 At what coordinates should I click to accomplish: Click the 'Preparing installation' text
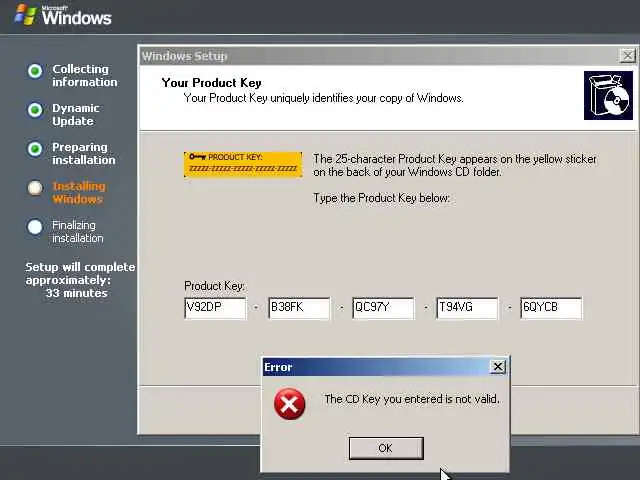coord(84,153)
